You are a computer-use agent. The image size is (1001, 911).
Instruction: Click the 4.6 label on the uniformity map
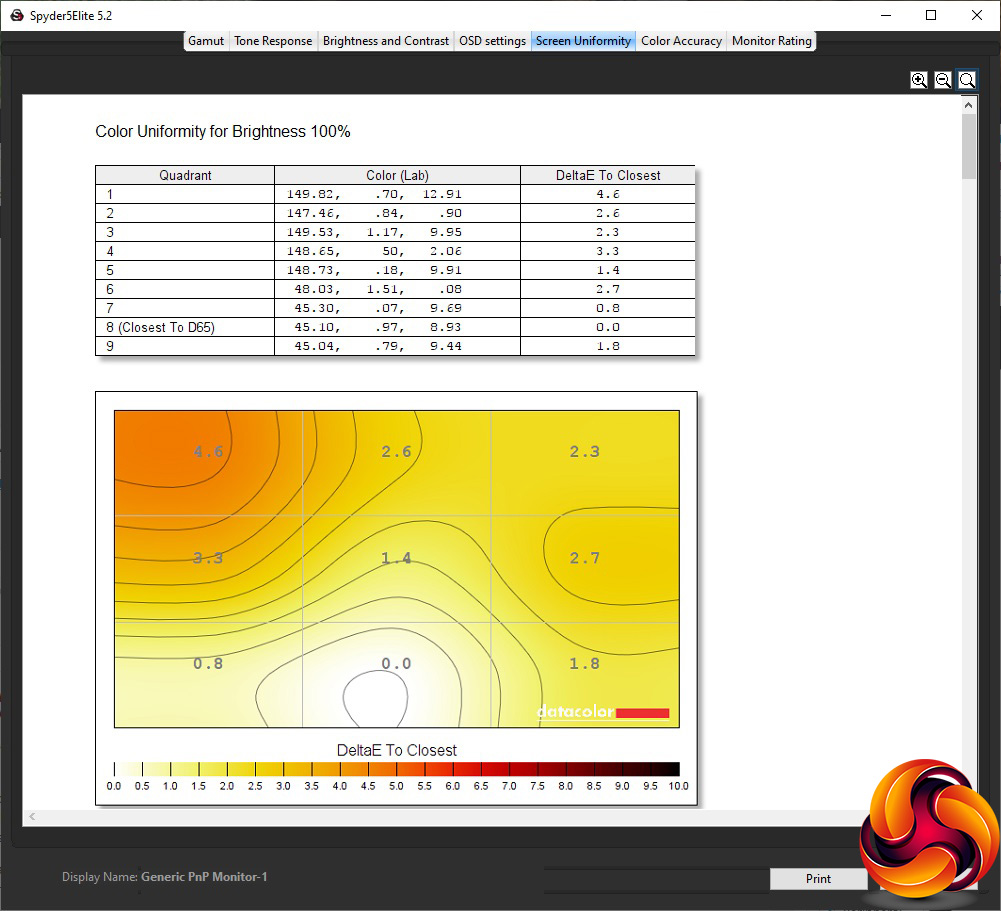[208, 452]
